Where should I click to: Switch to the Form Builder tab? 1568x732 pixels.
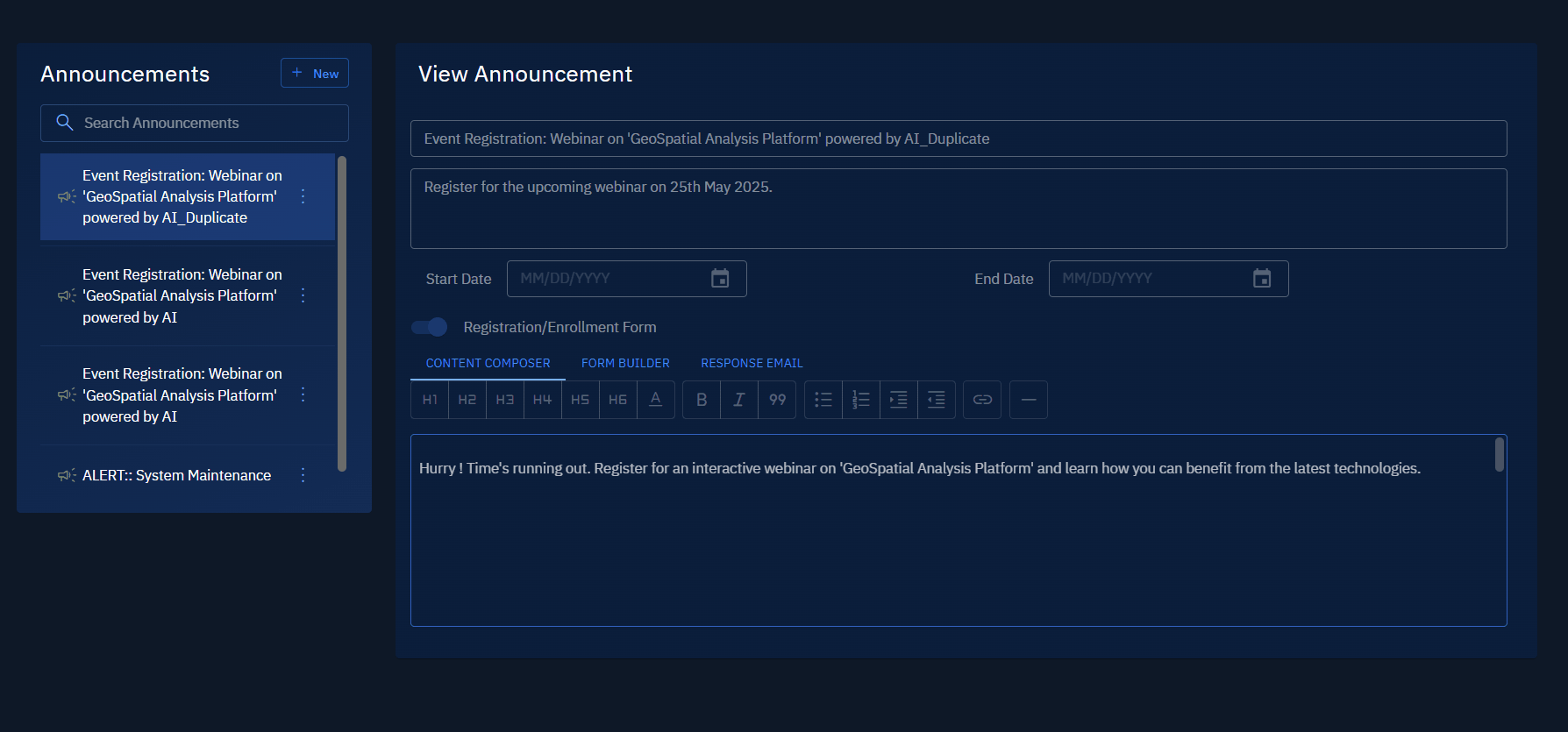625,363
